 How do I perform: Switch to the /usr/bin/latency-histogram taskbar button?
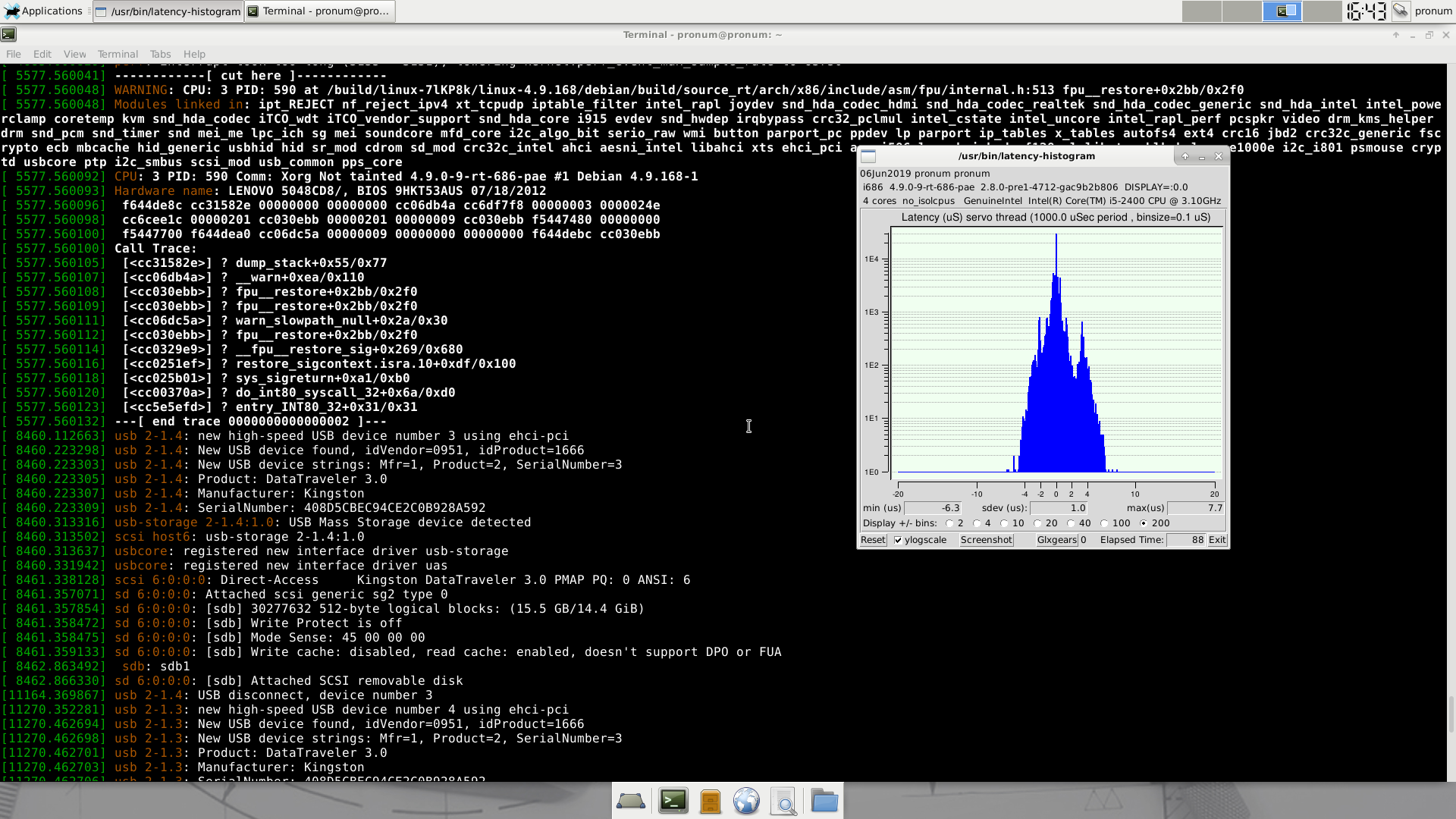point(168,11)
